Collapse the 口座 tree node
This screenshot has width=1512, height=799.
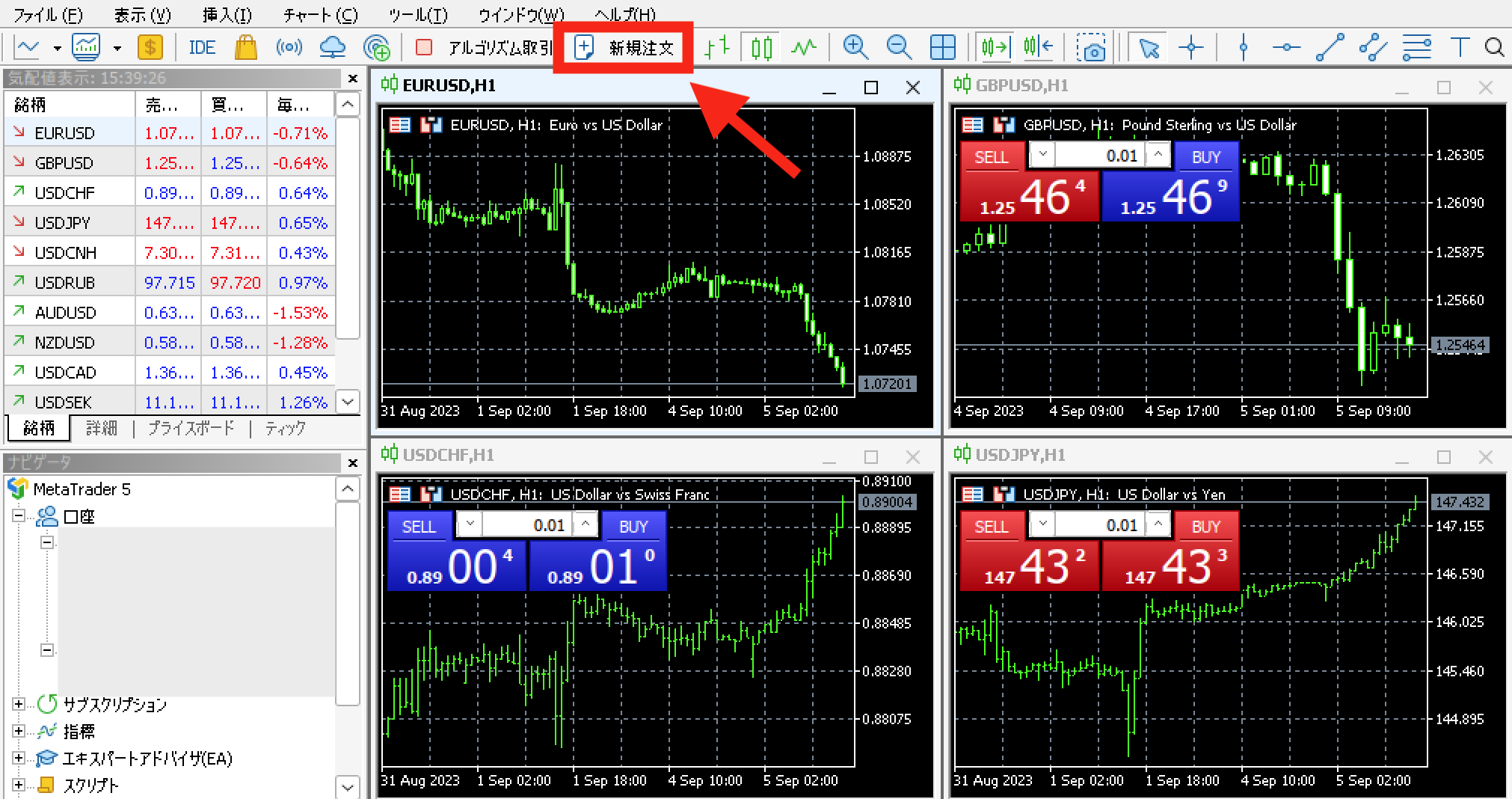[19, 515]
